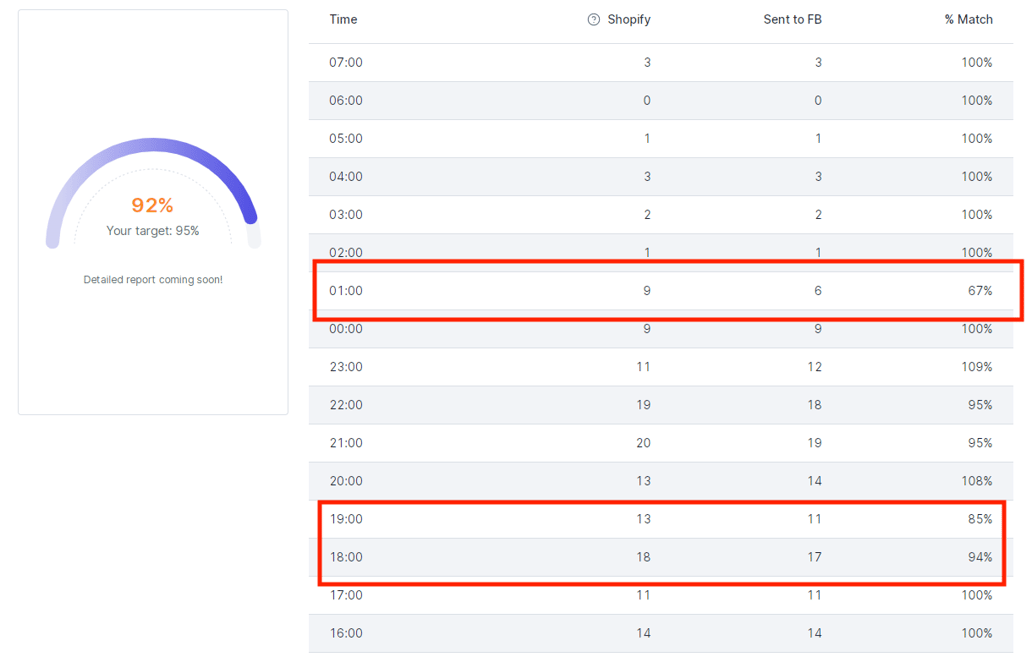1032x657 pixels.
Task: Click Sent to FB value 6 at 01:00
Action: tap(818, 291)
